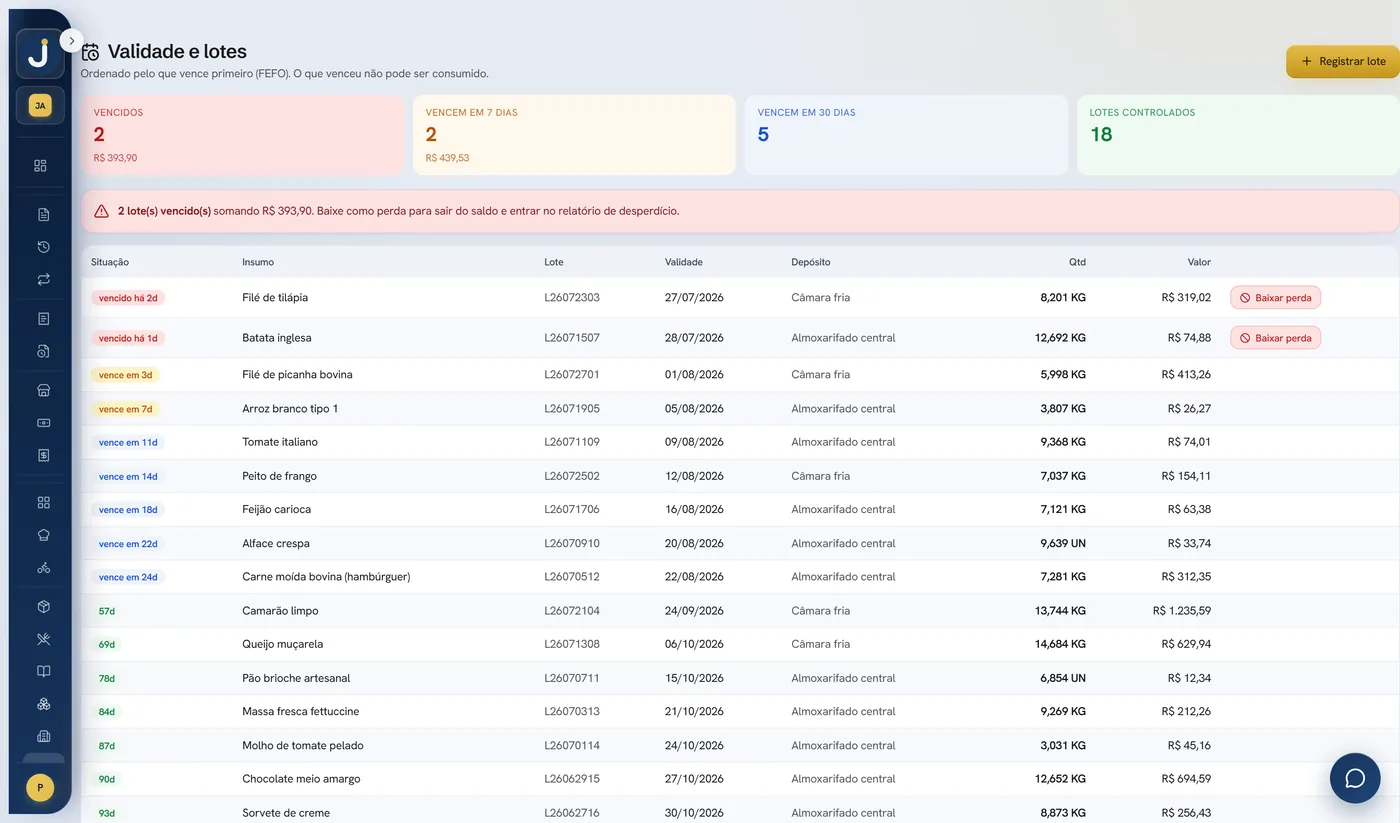
Task: Open the package box icon in sidebar
Action: click(43, 607)
